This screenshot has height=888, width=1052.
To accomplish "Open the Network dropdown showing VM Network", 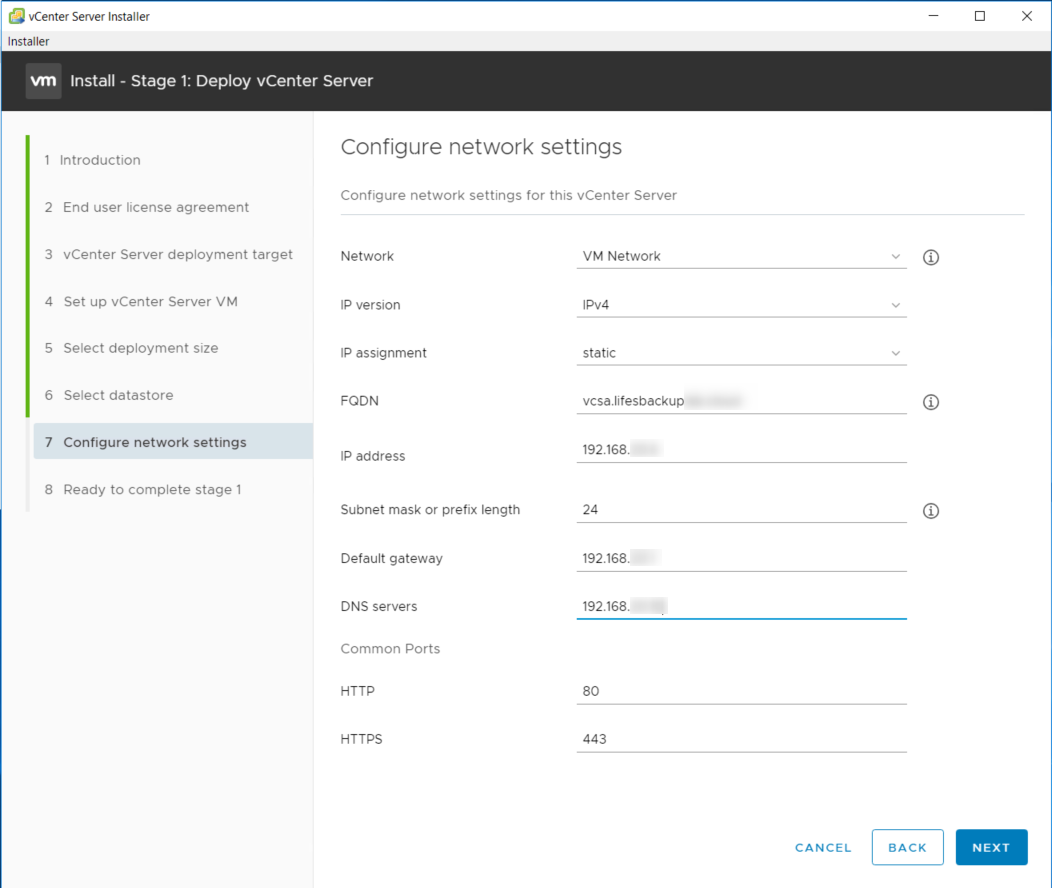I will pyautogui.click(x=741, y=256).
